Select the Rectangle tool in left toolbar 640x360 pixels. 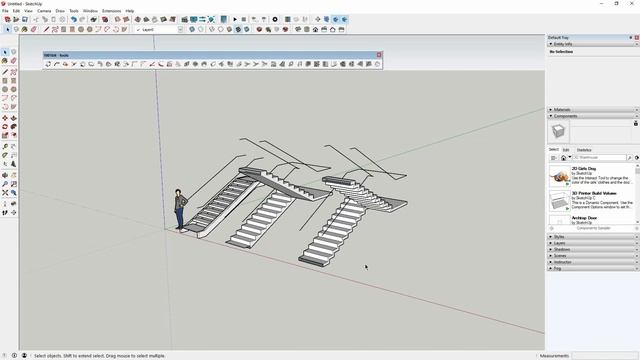click(x=5, y=81)
